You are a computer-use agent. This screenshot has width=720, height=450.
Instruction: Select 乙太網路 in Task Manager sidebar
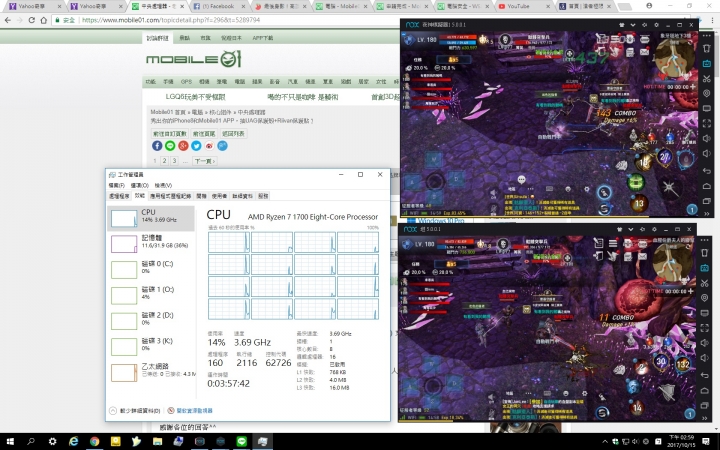pos(151,372)
